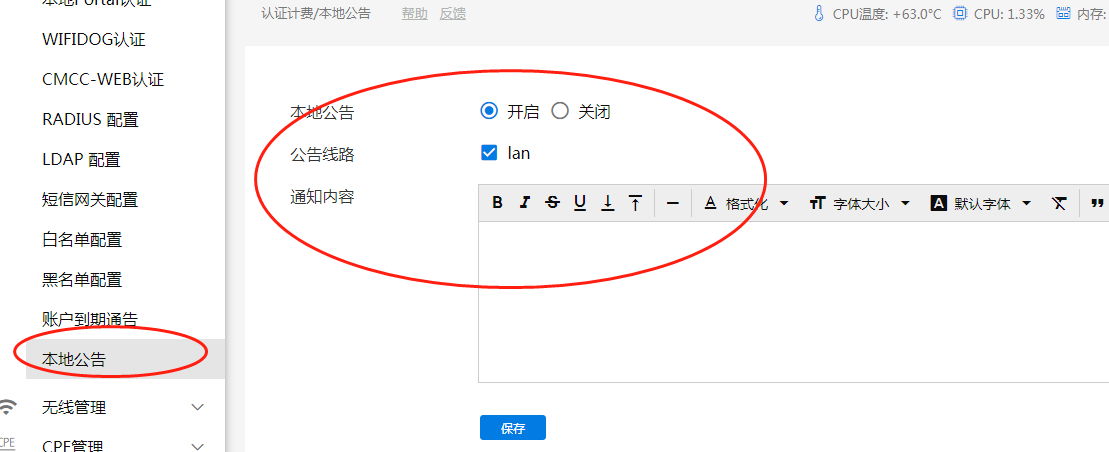Toggle bold formatting in editor
Image resolution: width=1109 pixels, height=452 pixels.
pyautogui.click(x=498, y=203)
